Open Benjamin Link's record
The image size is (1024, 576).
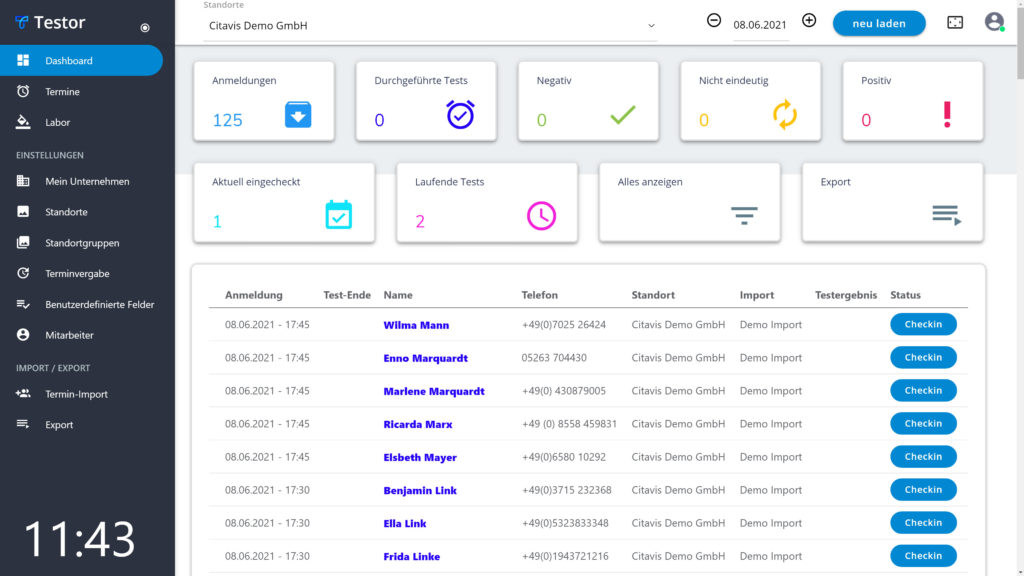[x=420, y=490]
